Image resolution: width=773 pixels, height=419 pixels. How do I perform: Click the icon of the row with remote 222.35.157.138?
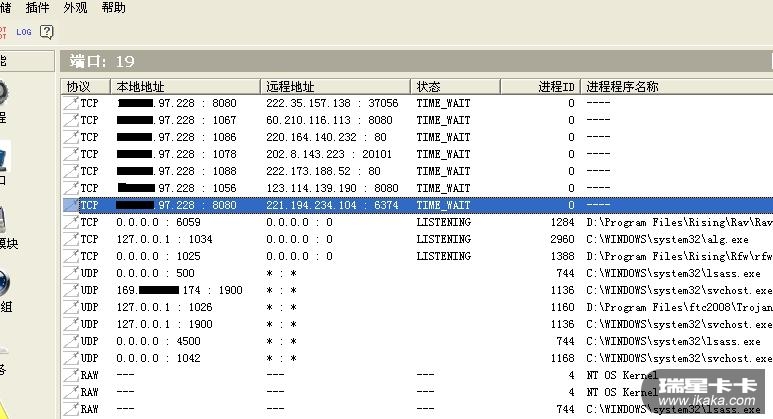71,103
